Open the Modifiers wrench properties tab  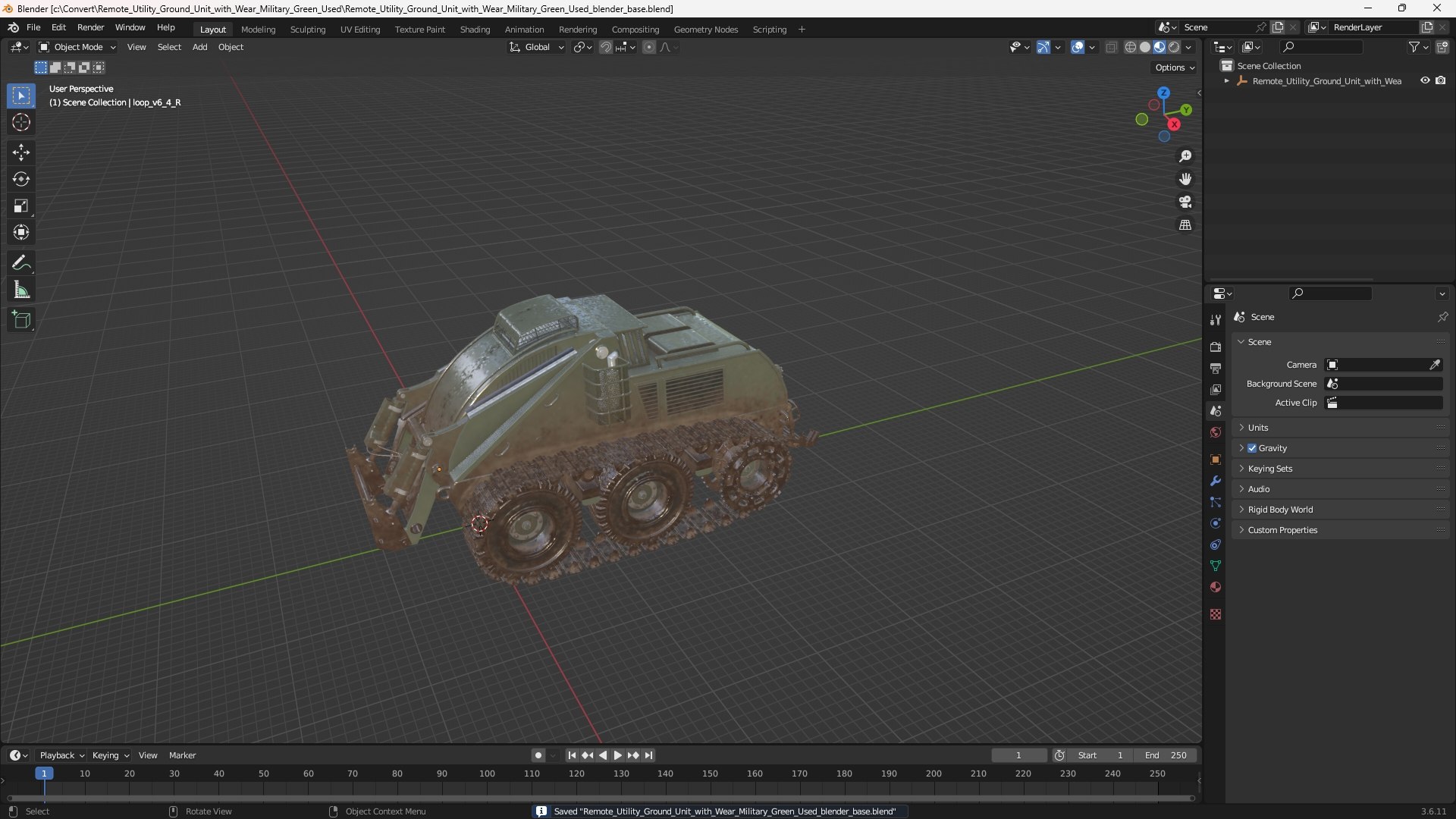pos(1216,481)
